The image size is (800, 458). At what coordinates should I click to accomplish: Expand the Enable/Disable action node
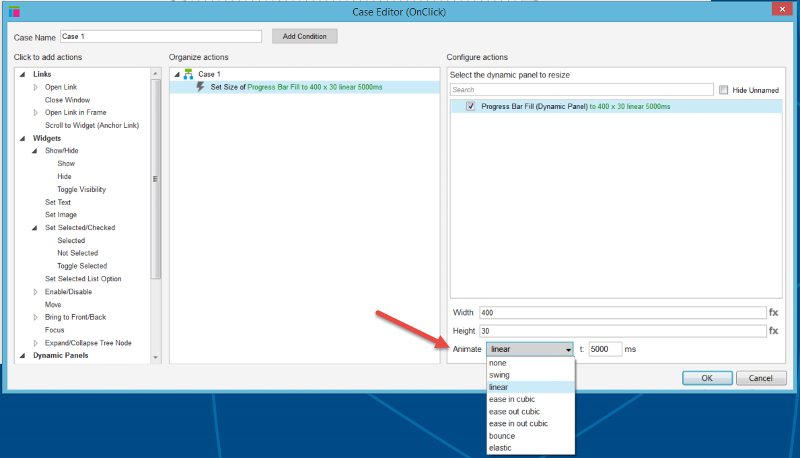point(36,291)
